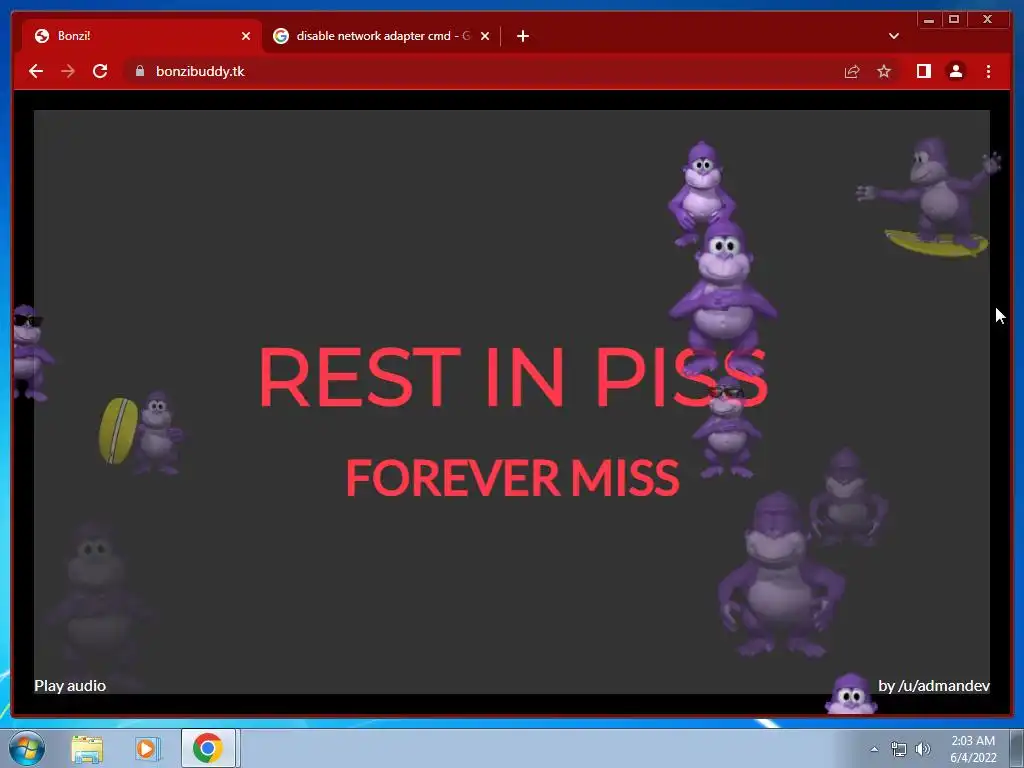Expand the tab search dropdown arrow
This screenshot has height=768, width=1024.
tap(893, 36)
